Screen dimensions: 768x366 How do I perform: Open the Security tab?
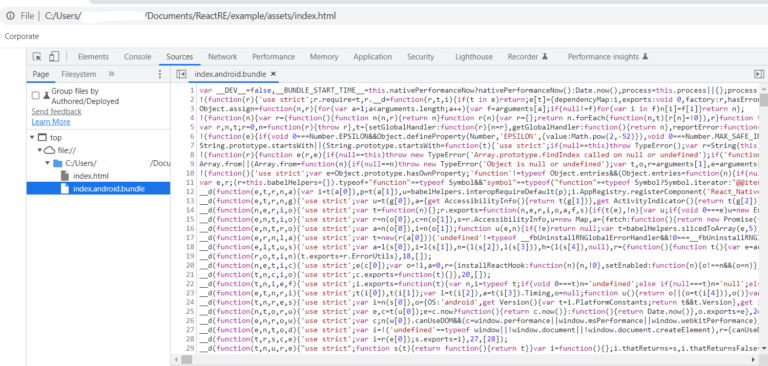(x=420, y=57)
